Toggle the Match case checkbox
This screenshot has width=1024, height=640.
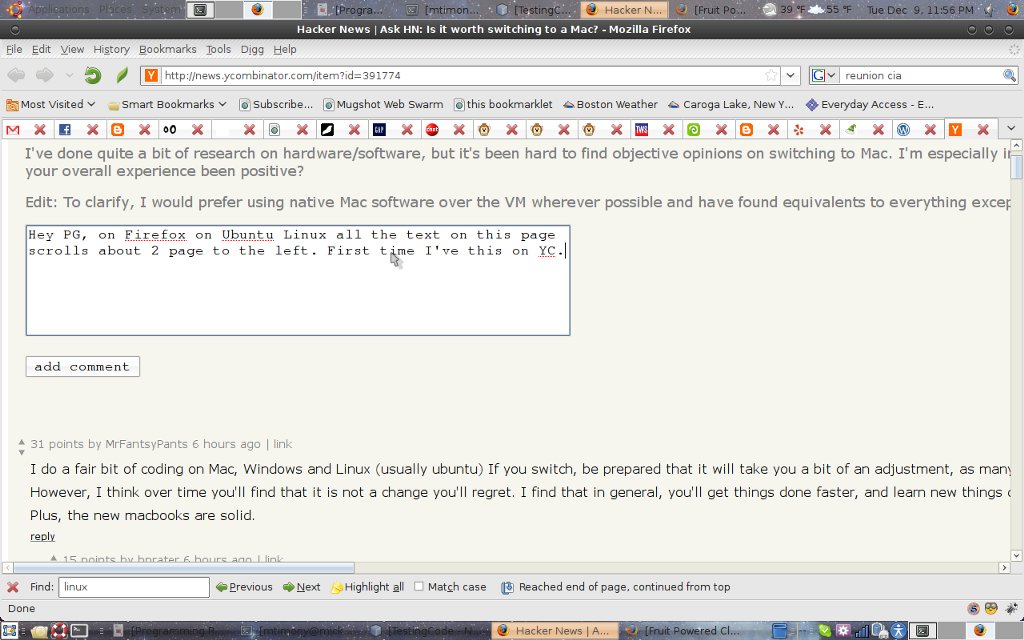pos(419,587)
